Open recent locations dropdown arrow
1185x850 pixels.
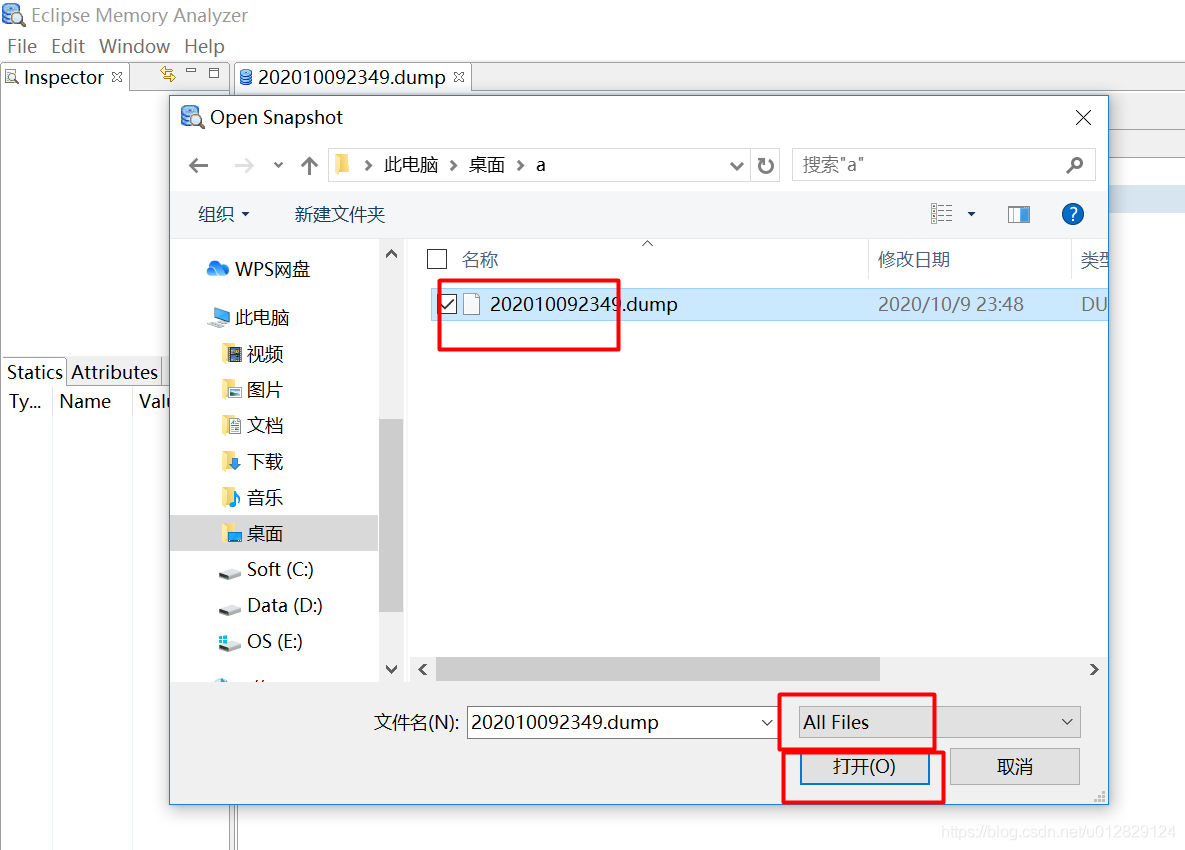coord(278,165)
